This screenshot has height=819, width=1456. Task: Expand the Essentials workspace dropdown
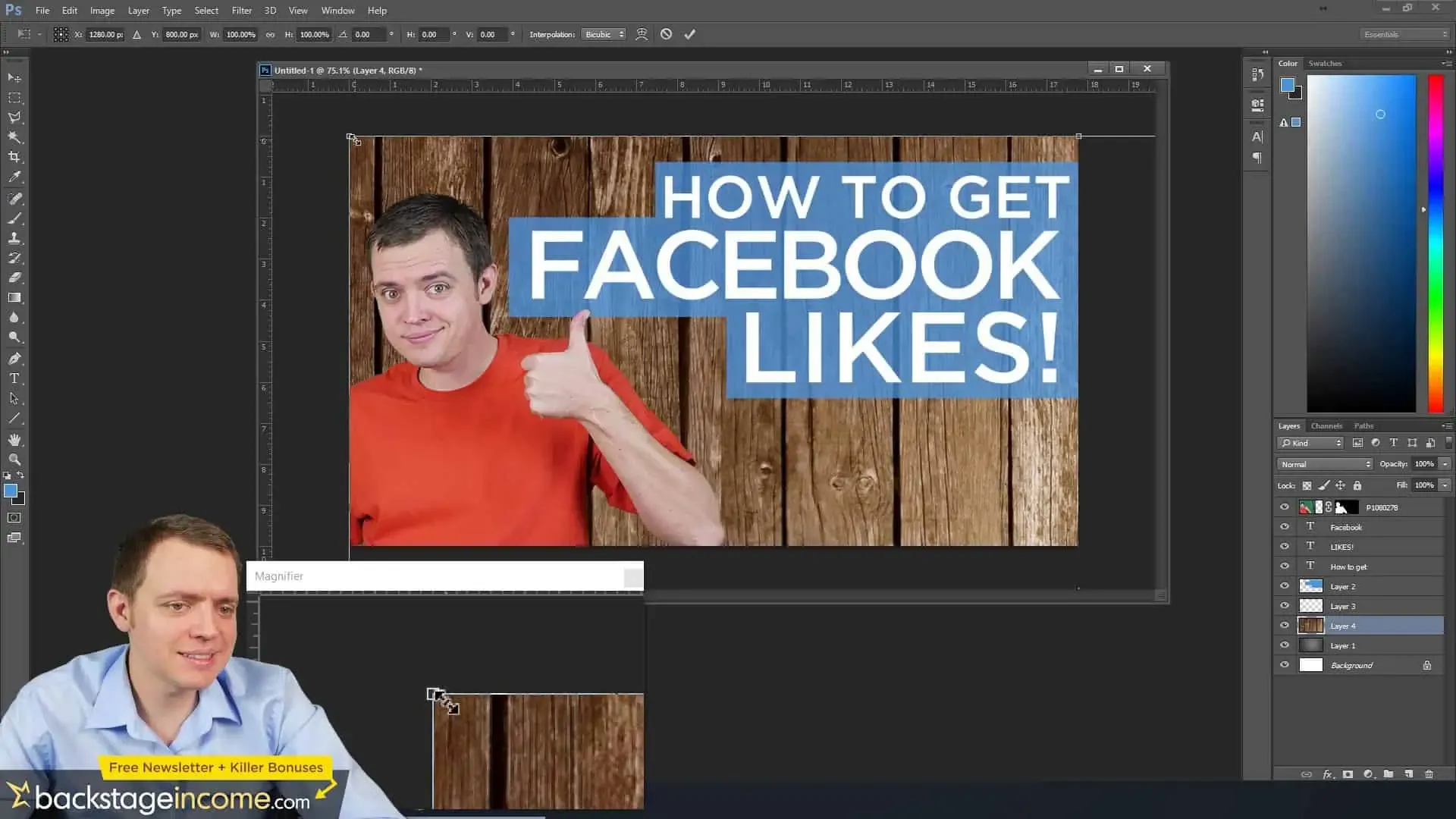point(1404,34)
